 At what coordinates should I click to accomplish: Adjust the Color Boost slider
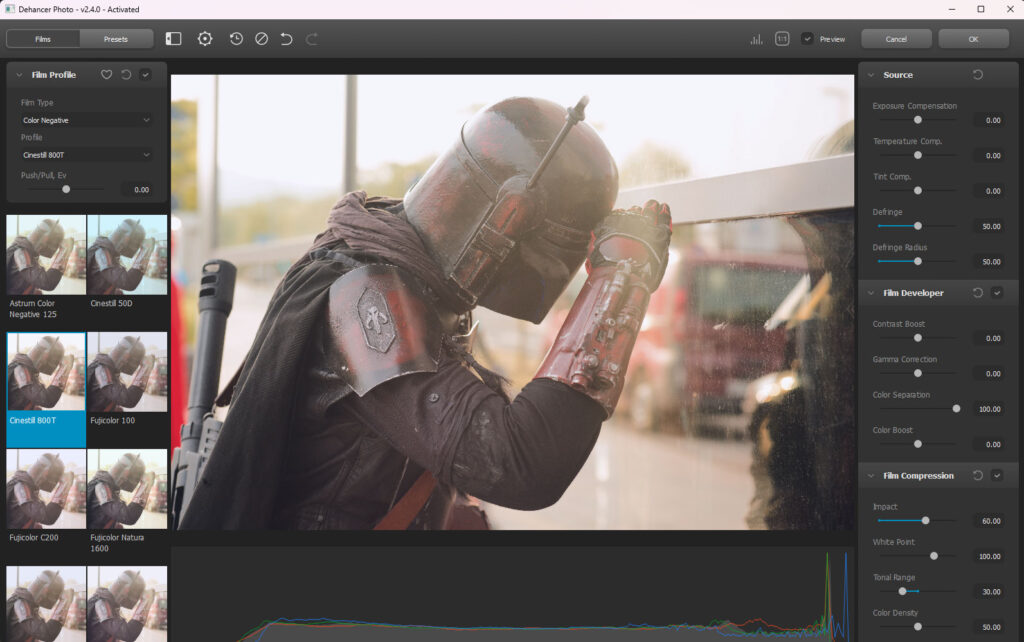[918, 444]
